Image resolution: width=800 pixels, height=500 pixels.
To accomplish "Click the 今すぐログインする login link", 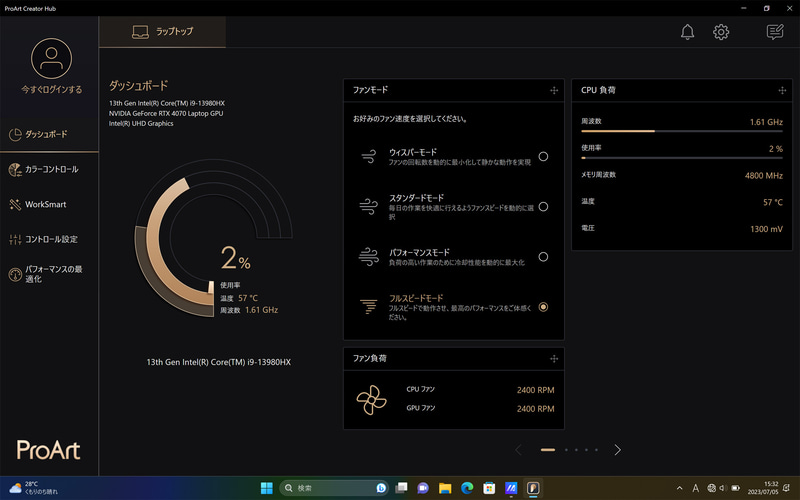I will click(x=52, y=89).
